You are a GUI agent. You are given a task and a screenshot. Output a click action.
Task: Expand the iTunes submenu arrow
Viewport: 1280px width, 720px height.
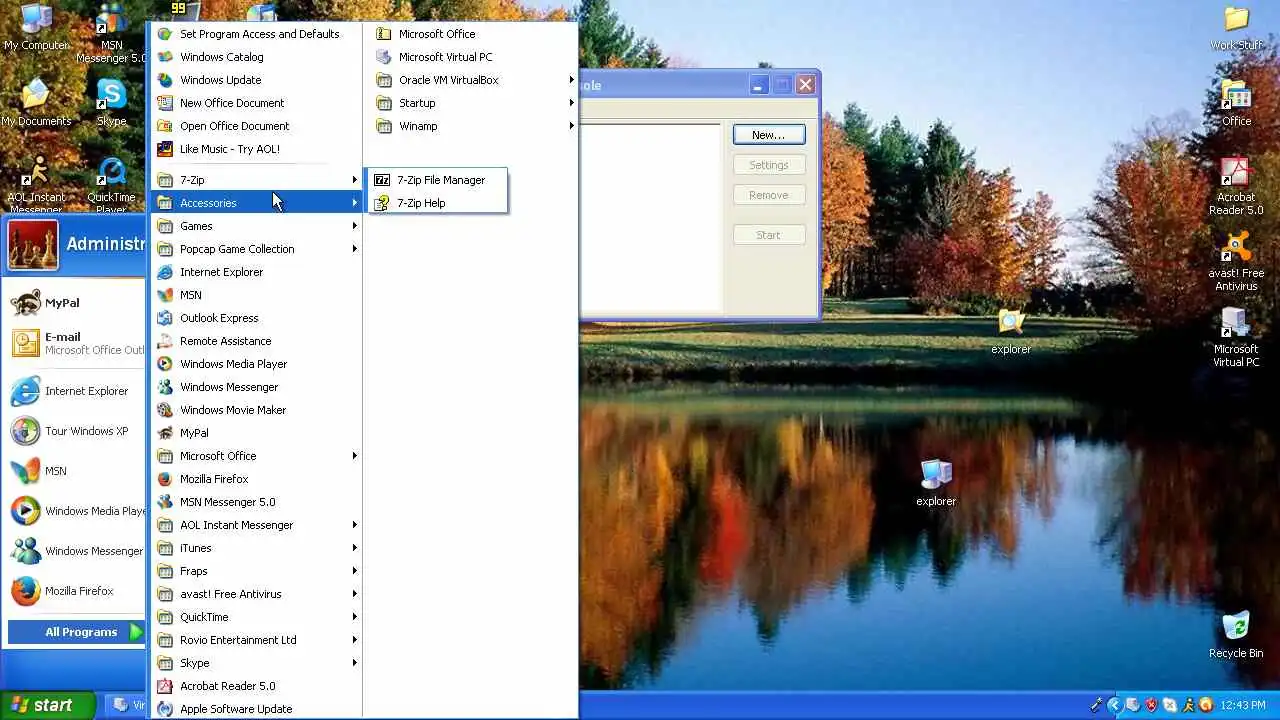click(x=355, y=548)
